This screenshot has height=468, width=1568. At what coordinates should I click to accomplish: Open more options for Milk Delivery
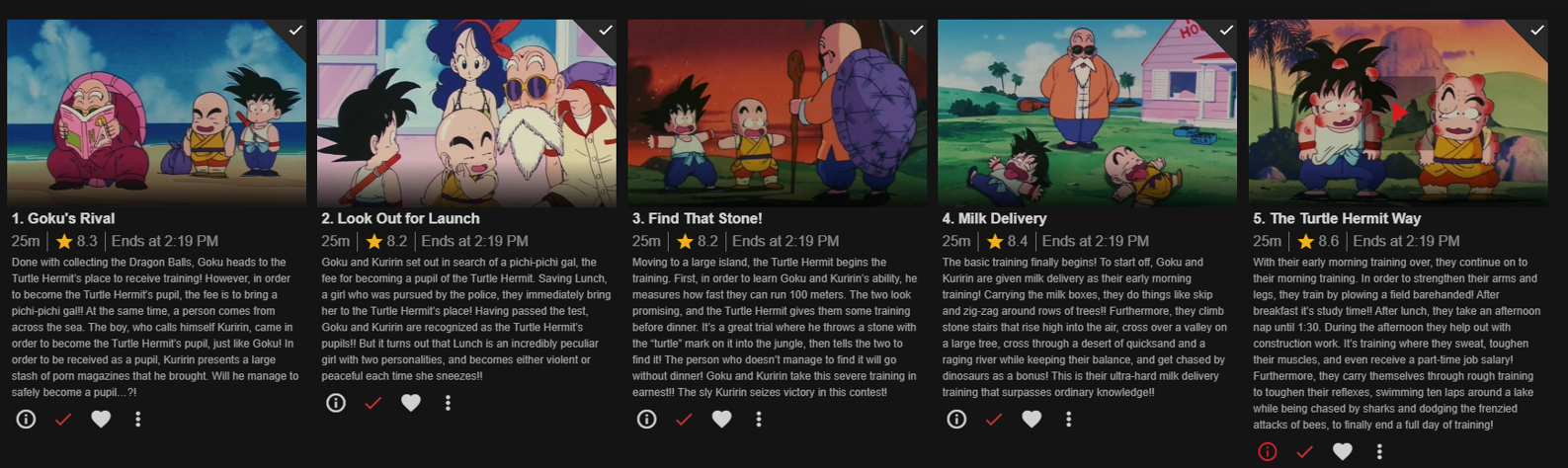[1068, 420]
